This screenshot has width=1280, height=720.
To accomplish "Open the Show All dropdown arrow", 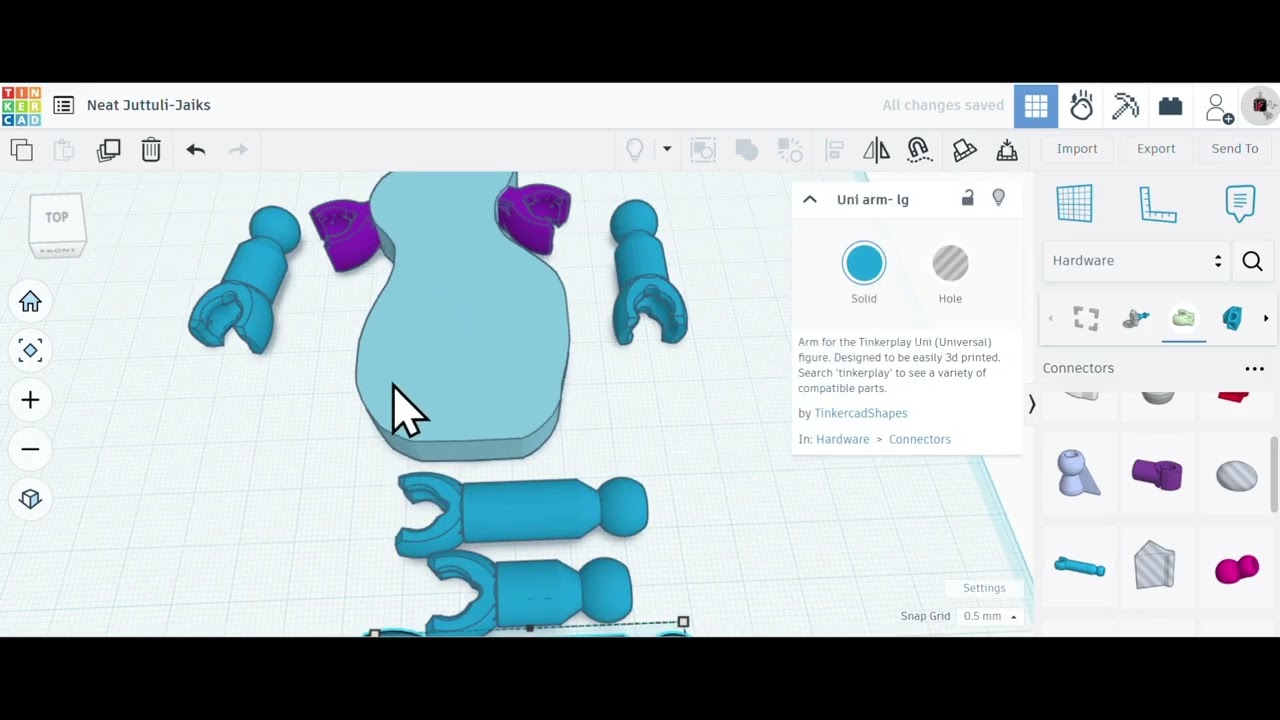I will click(x=667, y=150).
